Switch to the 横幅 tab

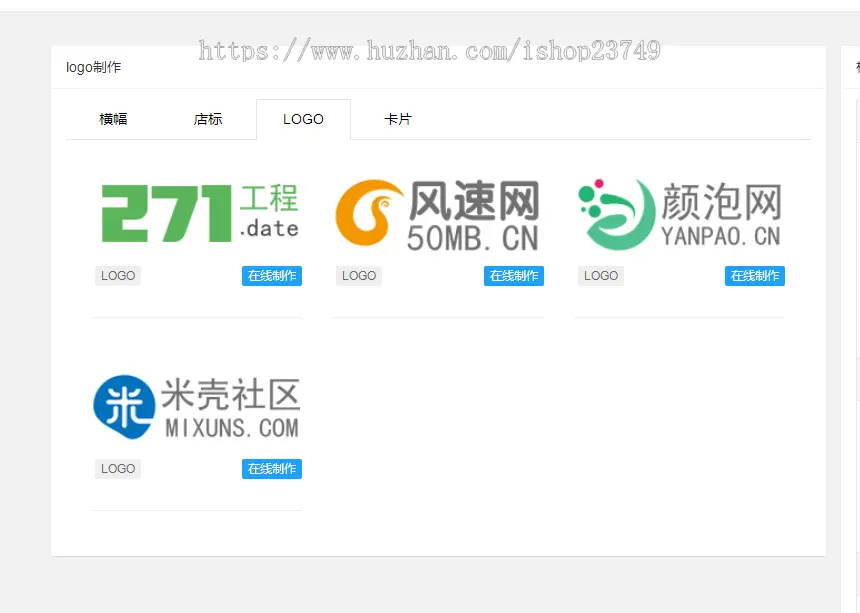coord(113,119)
